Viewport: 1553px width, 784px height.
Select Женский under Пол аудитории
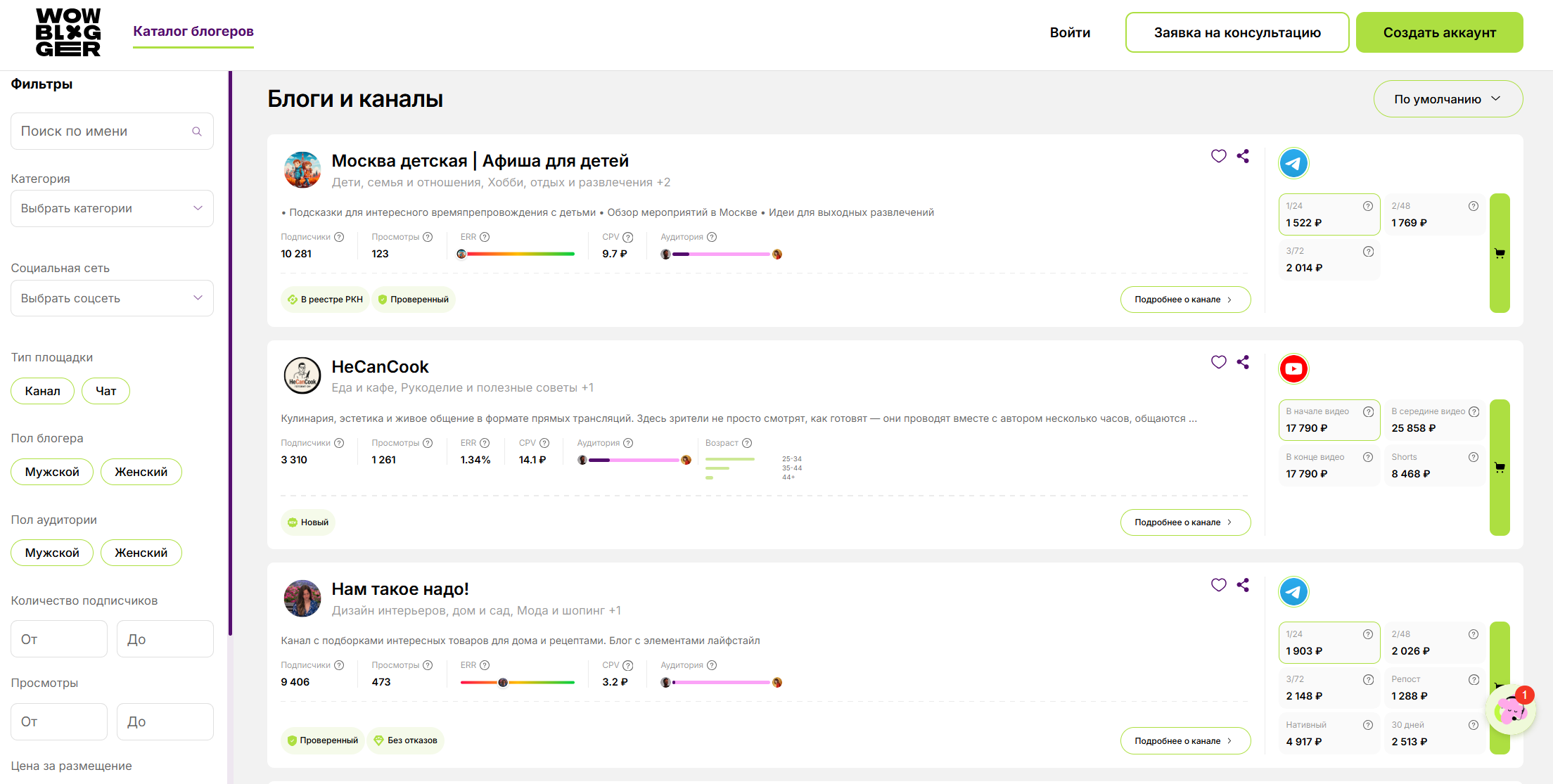point(141,553)
